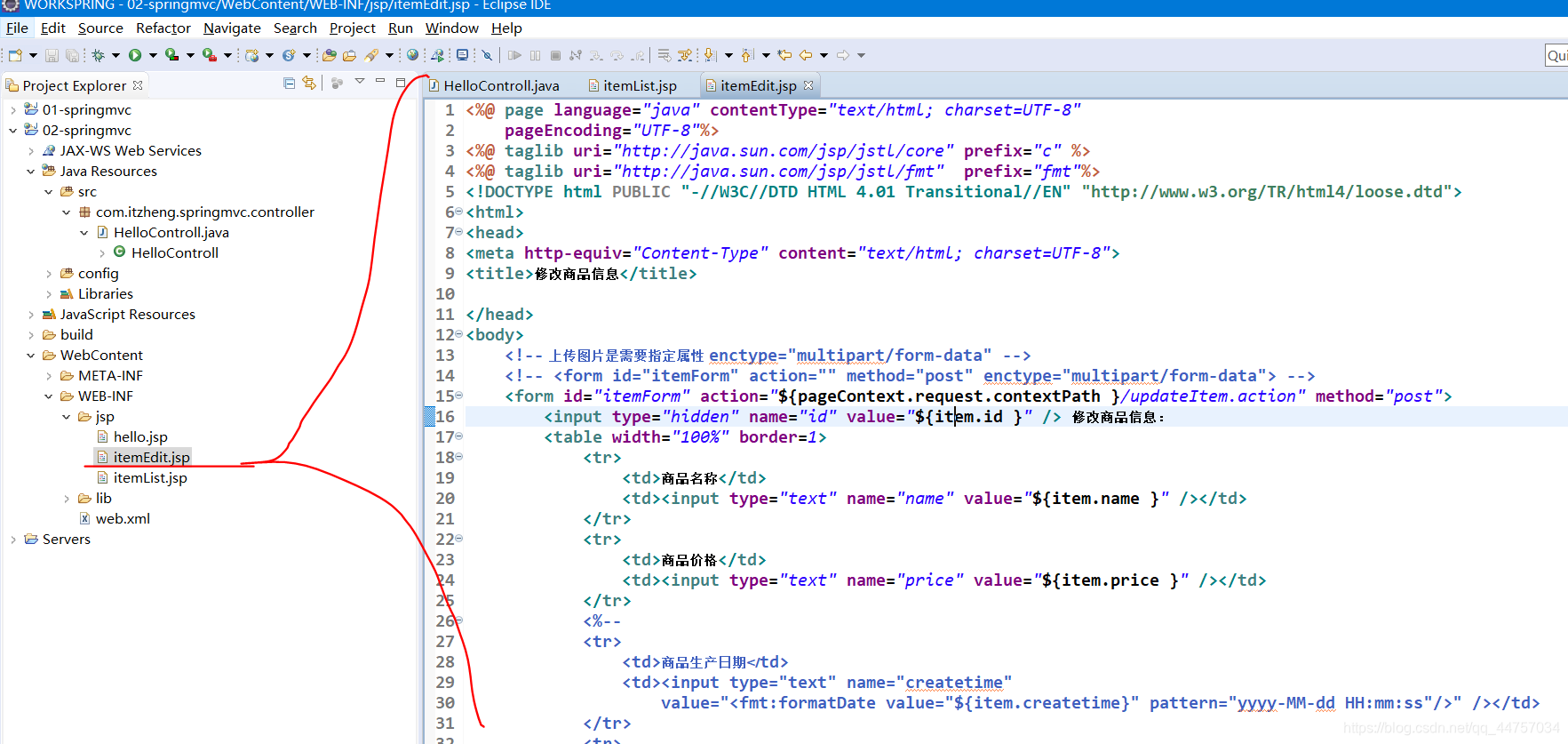Open the Window menu
This screenshot has height=744, width=1568.
point(451,28)
